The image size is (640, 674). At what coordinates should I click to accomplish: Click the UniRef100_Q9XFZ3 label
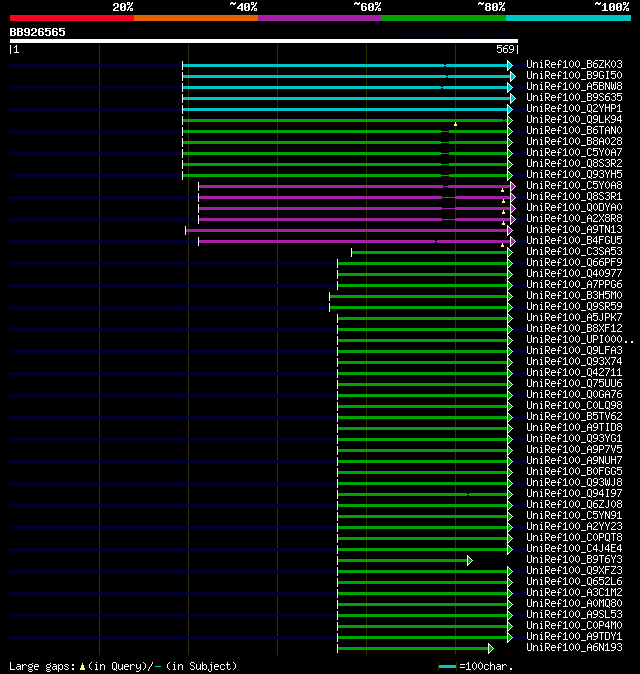574,571
